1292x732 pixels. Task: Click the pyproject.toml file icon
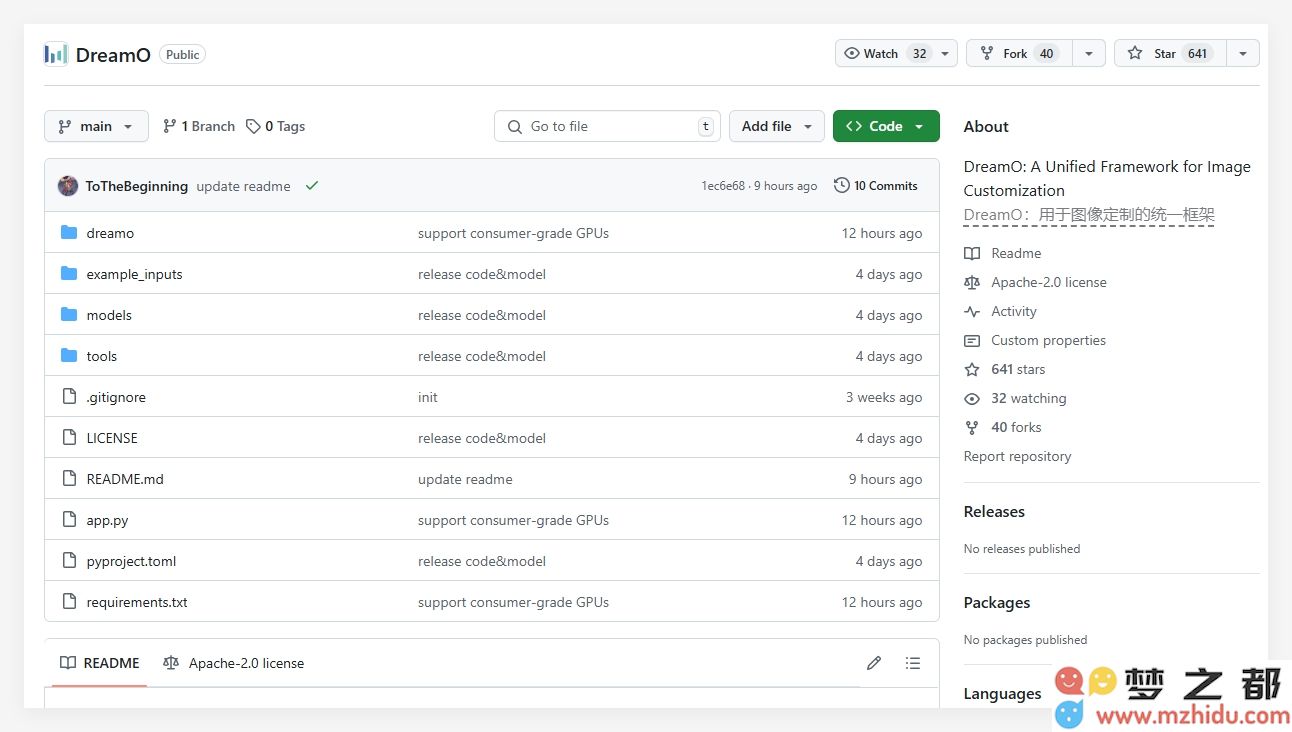pos(69,561)
